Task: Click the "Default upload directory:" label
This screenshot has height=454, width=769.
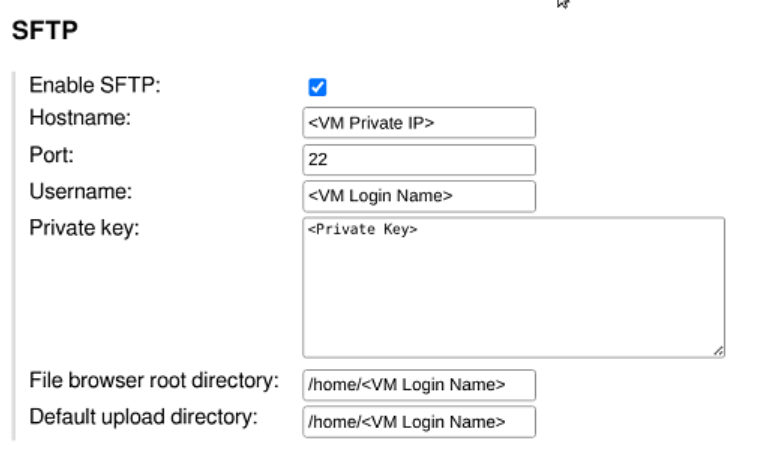Action: [x=146, y=417]
